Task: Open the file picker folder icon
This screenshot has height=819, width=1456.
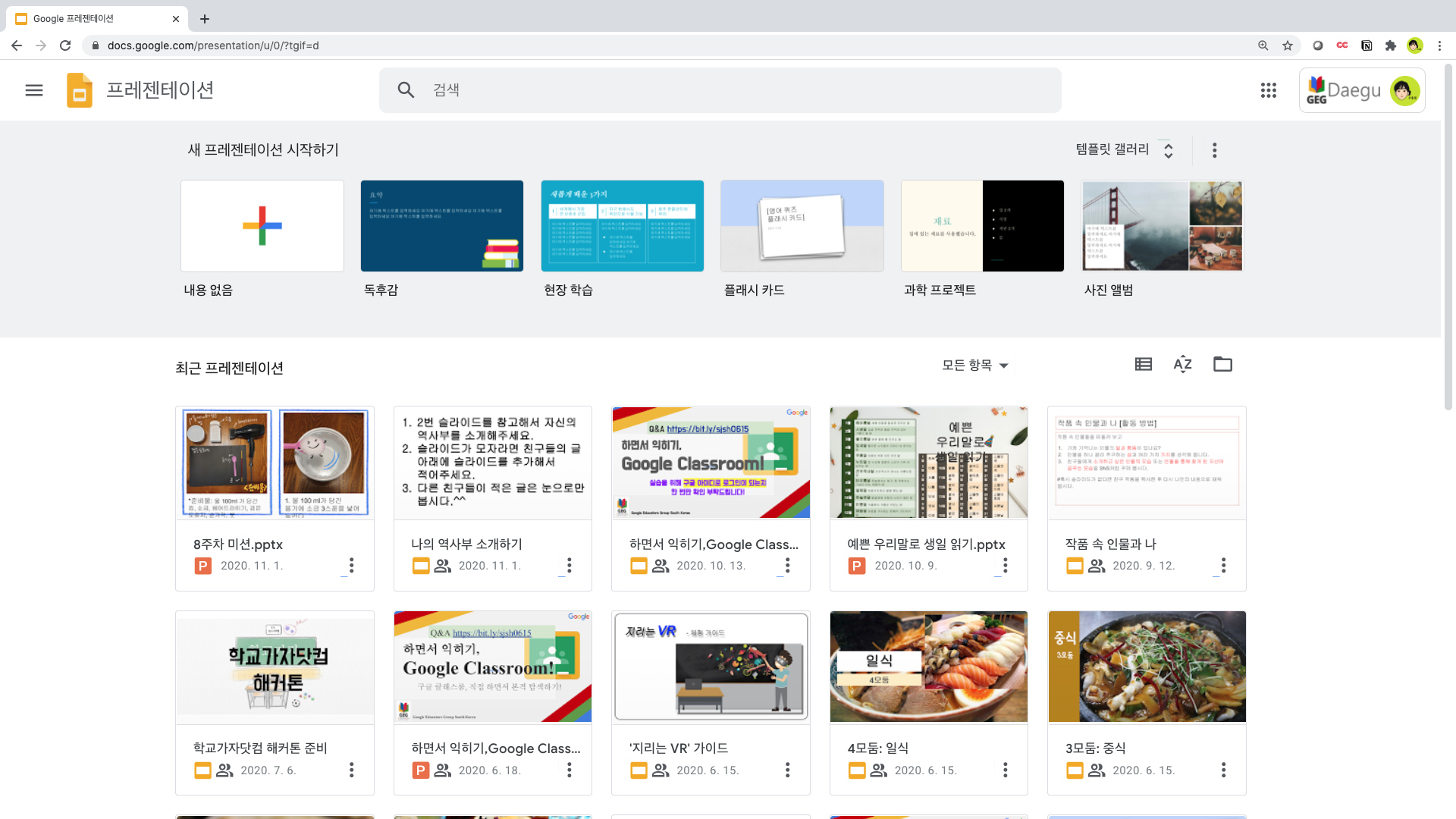Action: (1222, 365)
